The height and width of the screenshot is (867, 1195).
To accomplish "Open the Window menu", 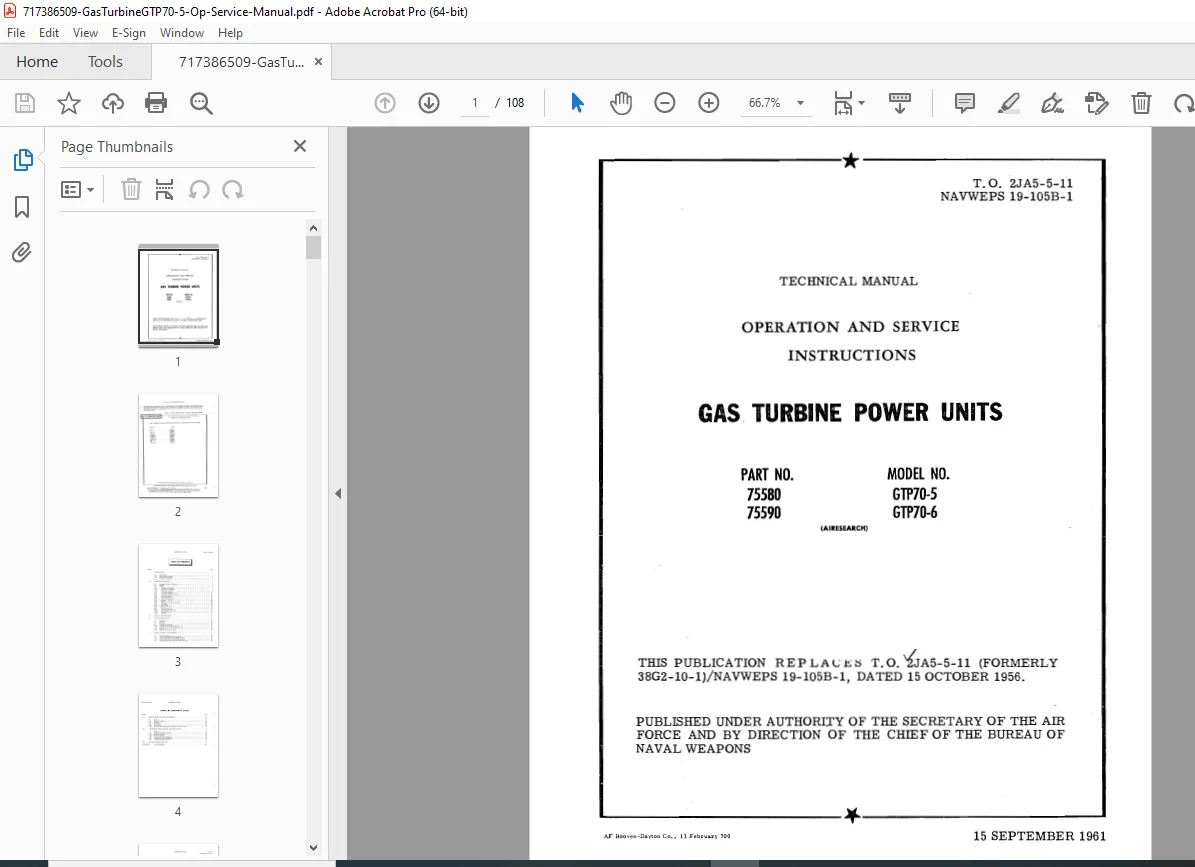I will (181, 33).
